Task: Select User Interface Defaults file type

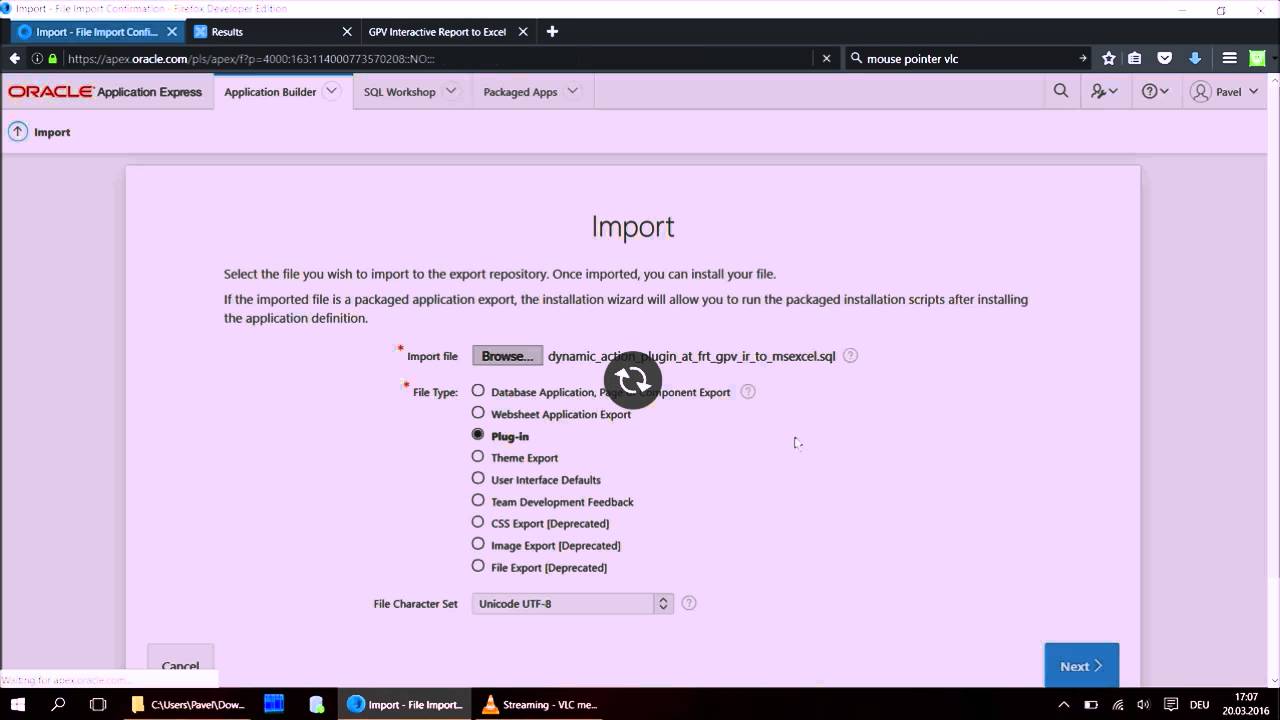Action: [x=478, y=479]
